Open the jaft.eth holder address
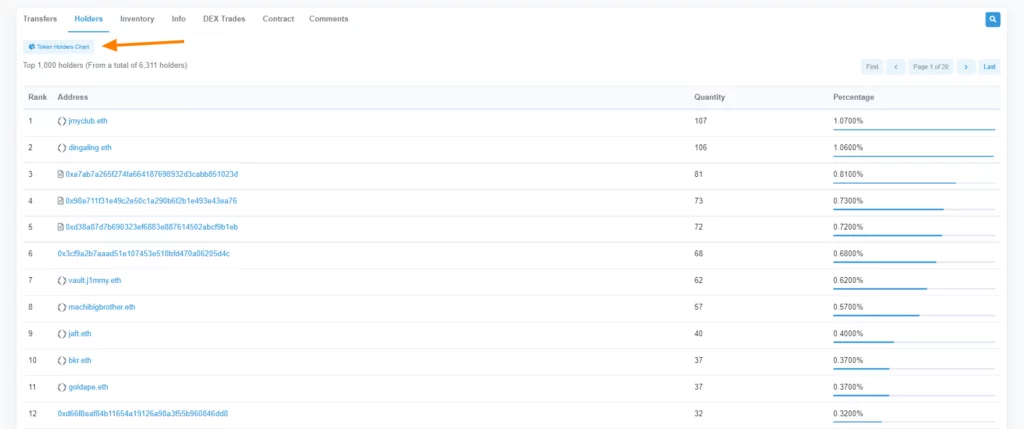The height and width of the screenshot is (429, 1024). [x=80, y=334]
